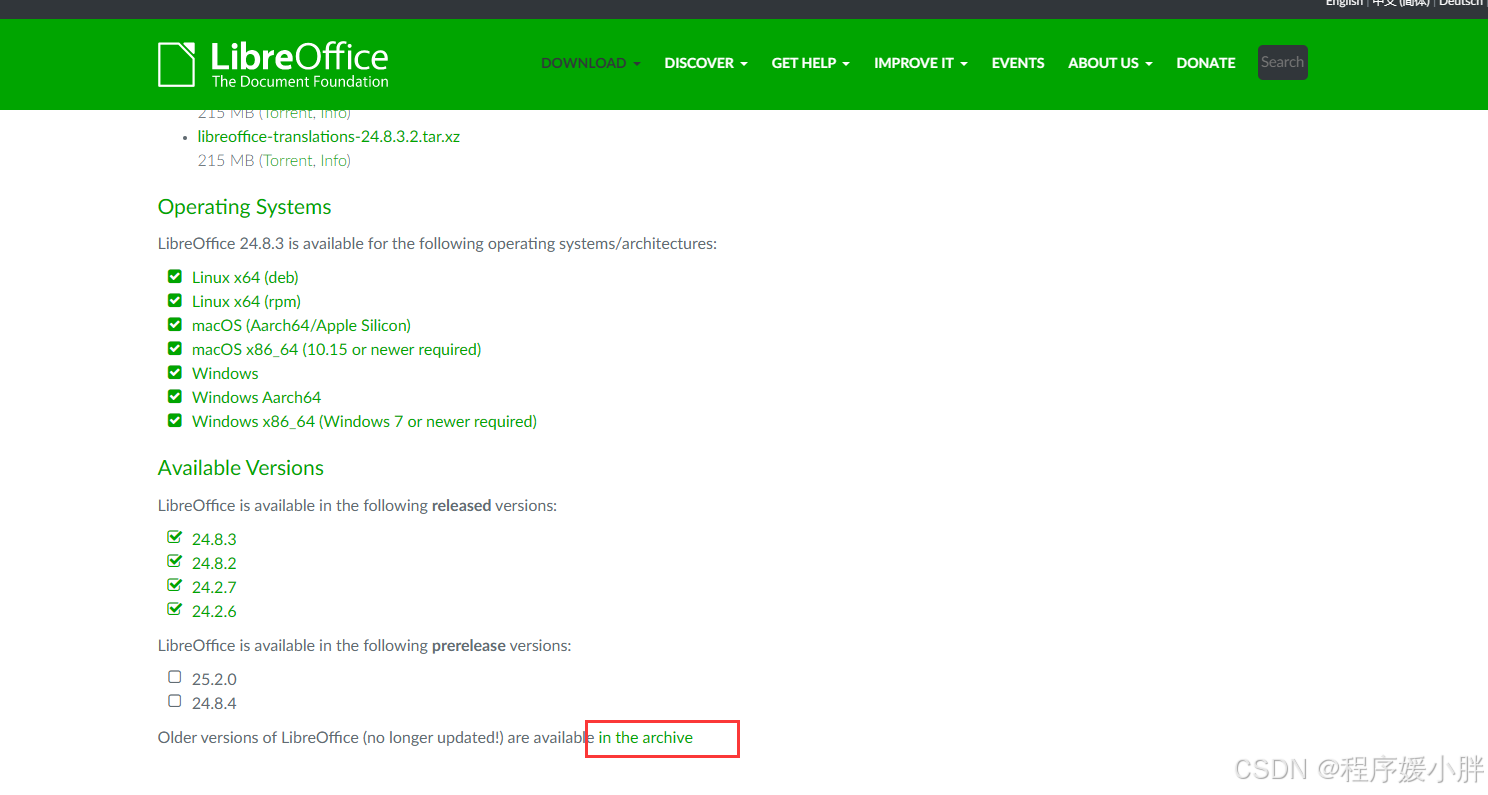This screenshot has height=795, width=1488.
Task: Open Torrent link beside libreoffice-translations-24.8.3.2.tar.xz
Action: 288,160
